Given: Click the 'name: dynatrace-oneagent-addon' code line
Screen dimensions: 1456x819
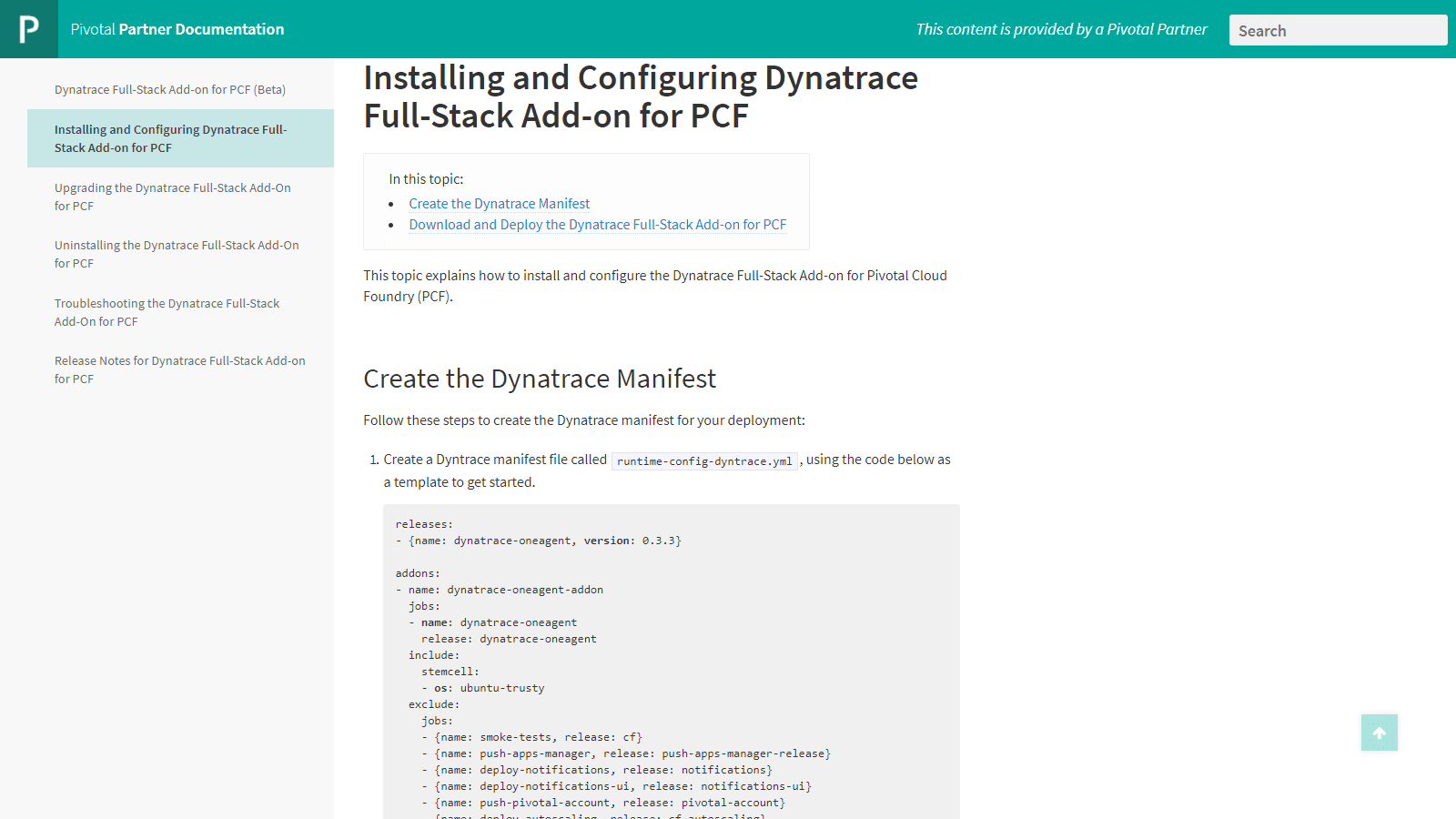Looking at the screenshot, I should 500,590.
